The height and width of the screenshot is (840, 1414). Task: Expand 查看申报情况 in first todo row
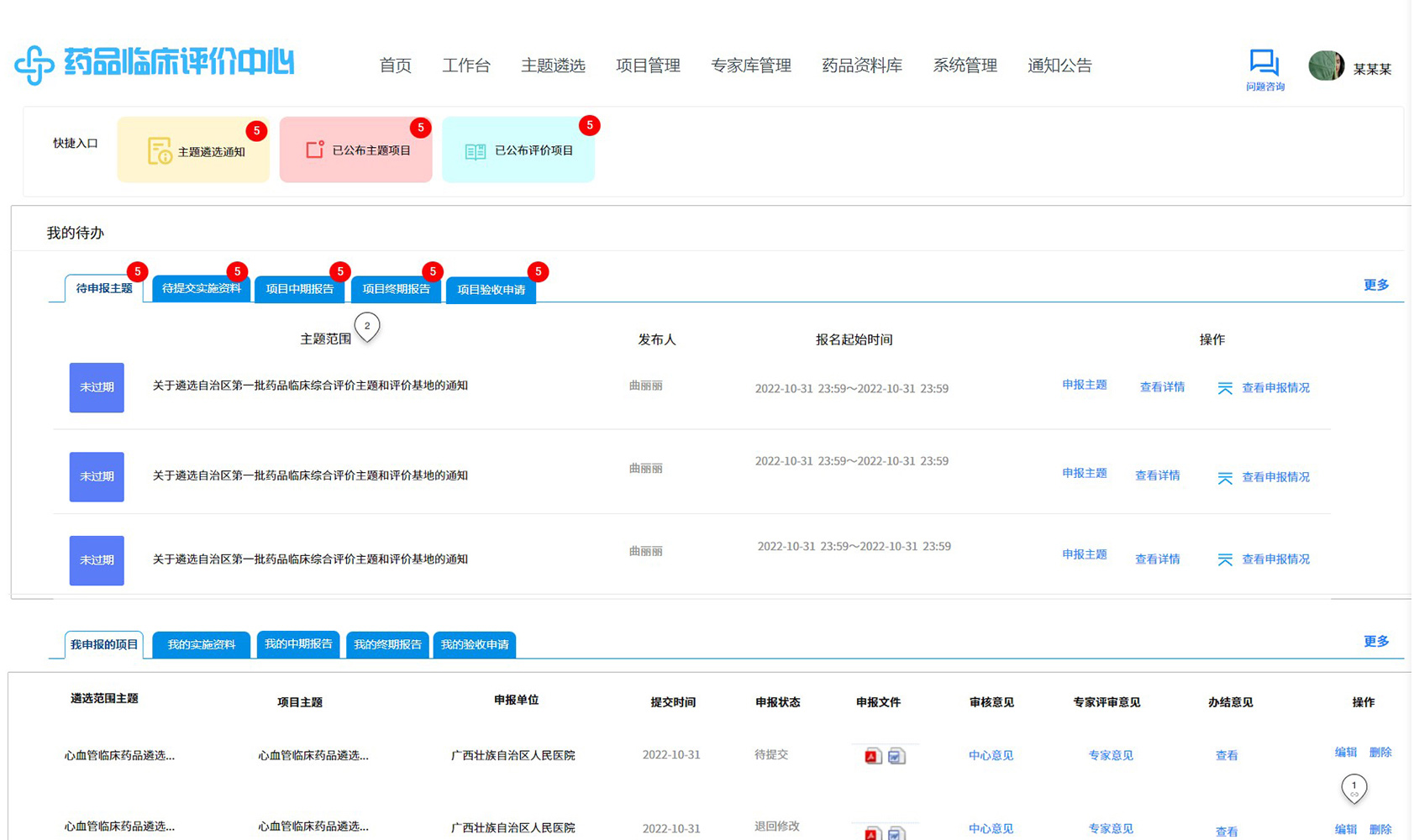[1264, 388]
